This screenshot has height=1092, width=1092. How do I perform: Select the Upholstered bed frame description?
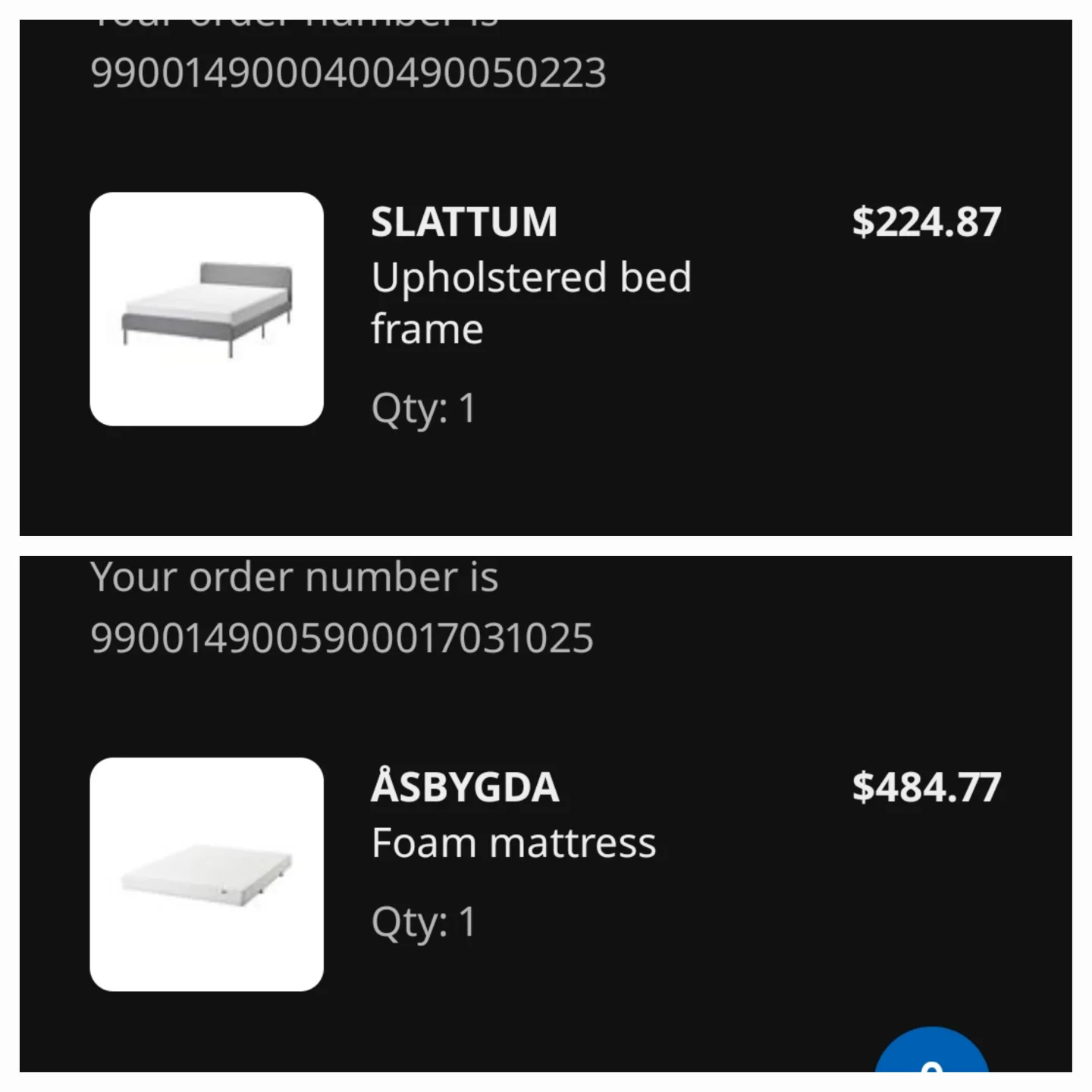click(530, 302)
